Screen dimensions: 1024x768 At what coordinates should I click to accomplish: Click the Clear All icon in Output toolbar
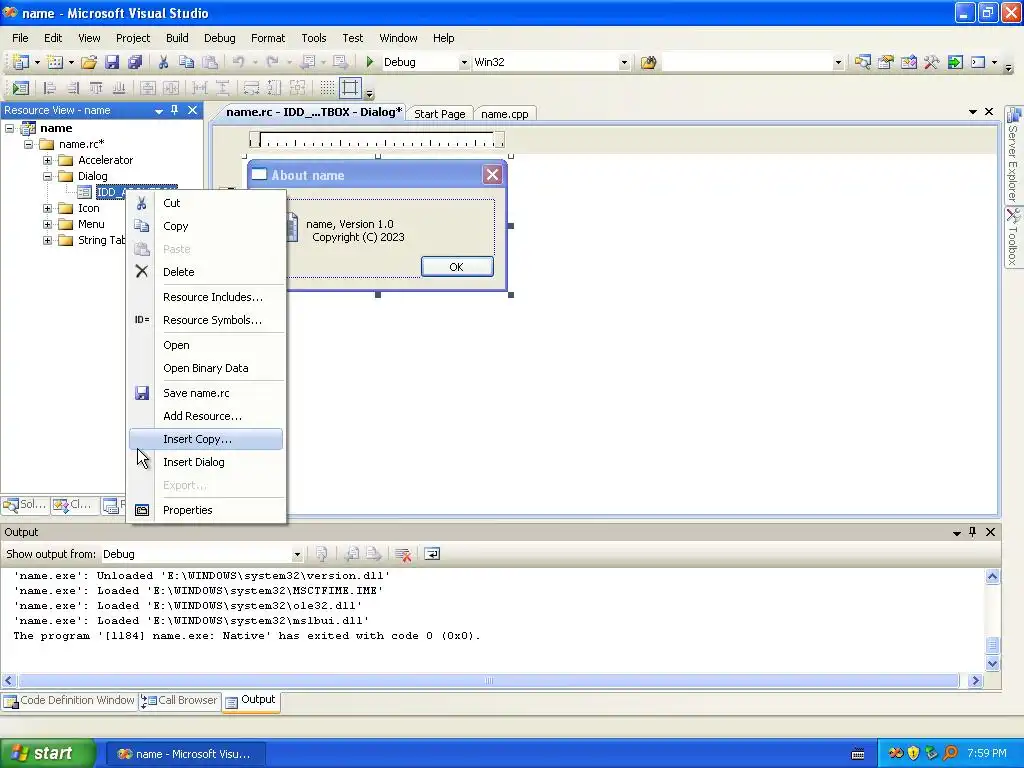pyautogui.click(x=403, y=554)
